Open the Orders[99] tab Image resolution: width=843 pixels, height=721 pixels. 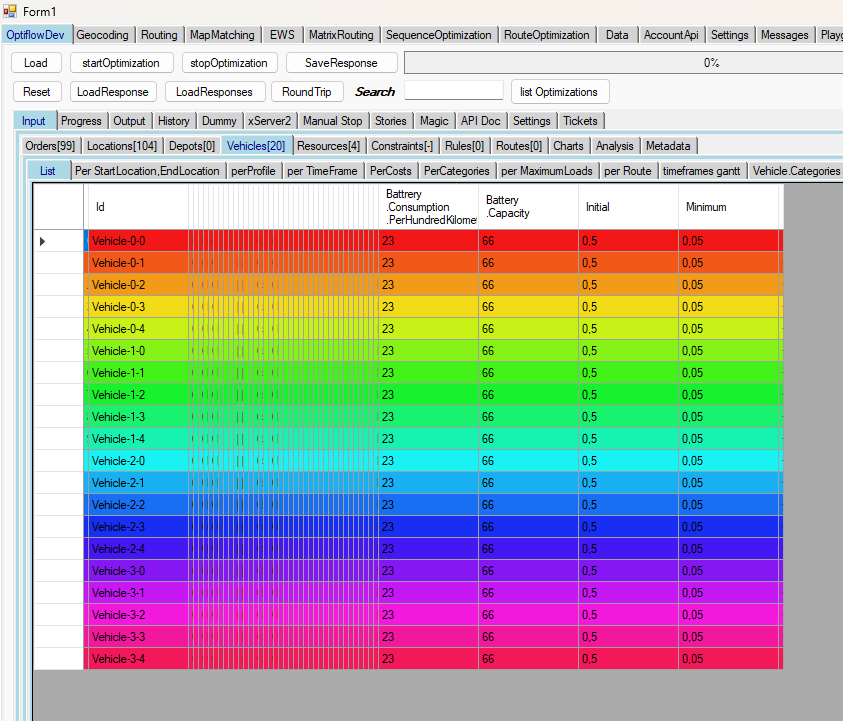coord(50,146)
